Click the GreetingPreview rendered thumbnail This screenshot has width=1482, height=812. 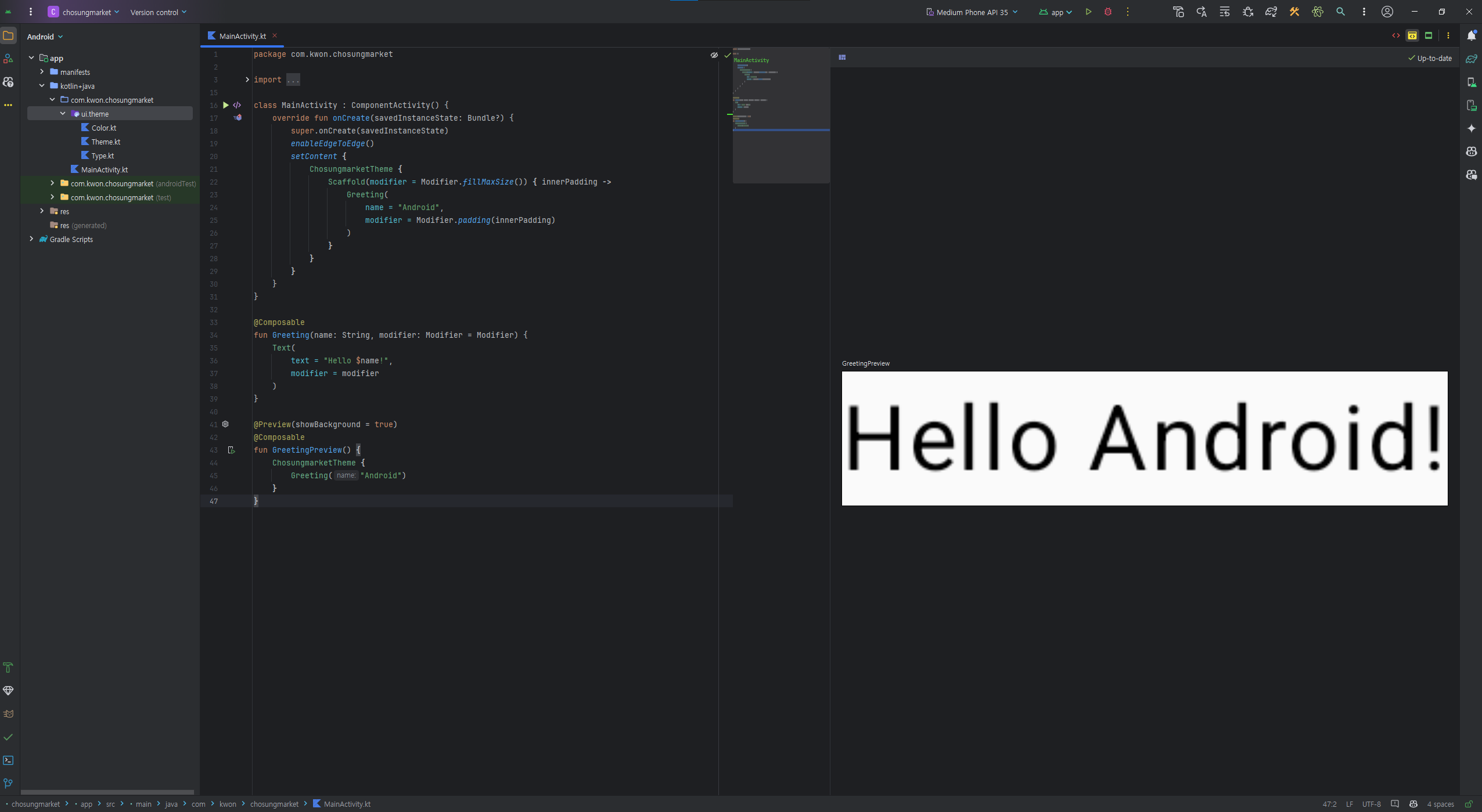click(x=1144, y=438)
